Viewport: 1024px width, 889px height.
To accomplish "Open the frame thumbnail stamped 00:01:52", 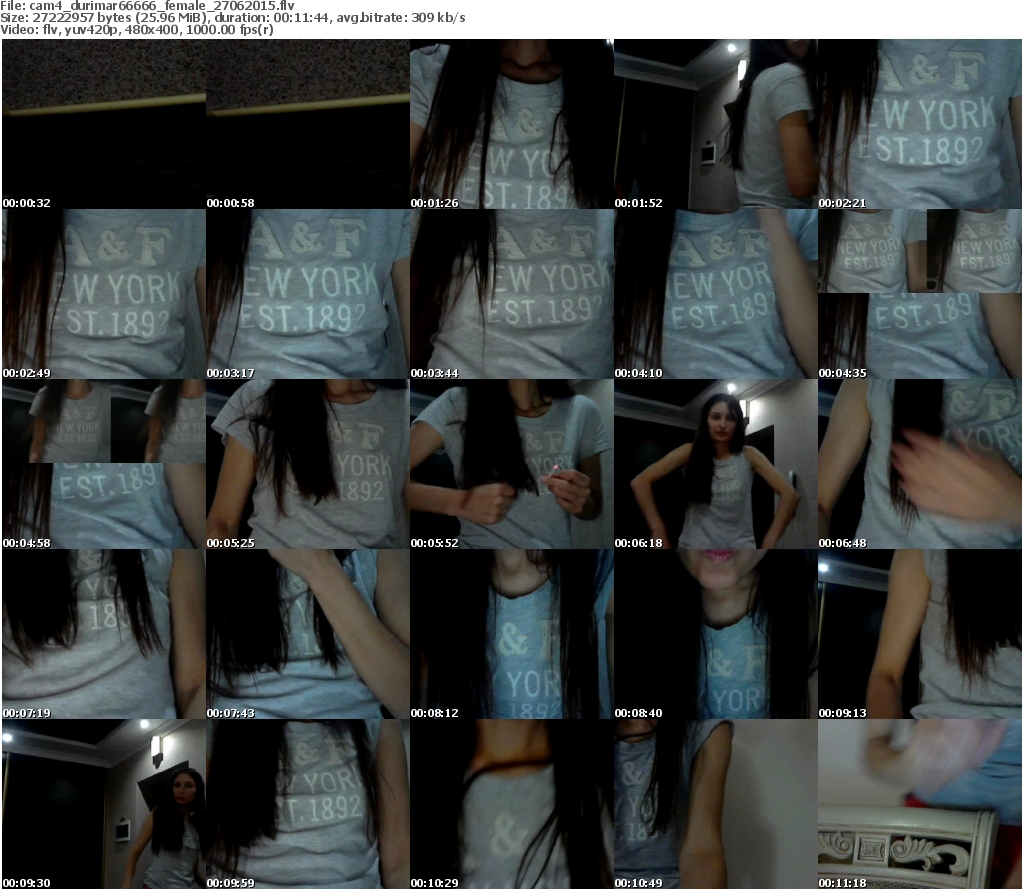I will (716, 124).
